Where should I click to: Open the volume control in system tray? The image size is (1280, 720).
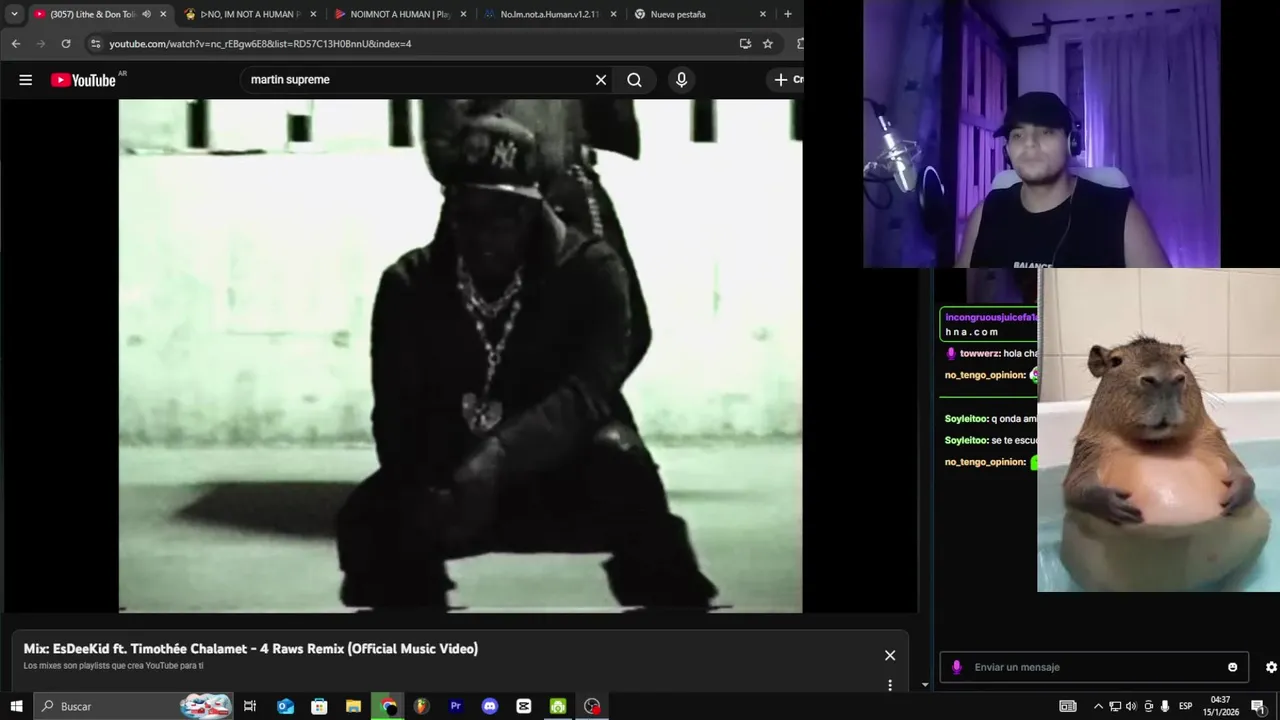[x=1131, y=706]
